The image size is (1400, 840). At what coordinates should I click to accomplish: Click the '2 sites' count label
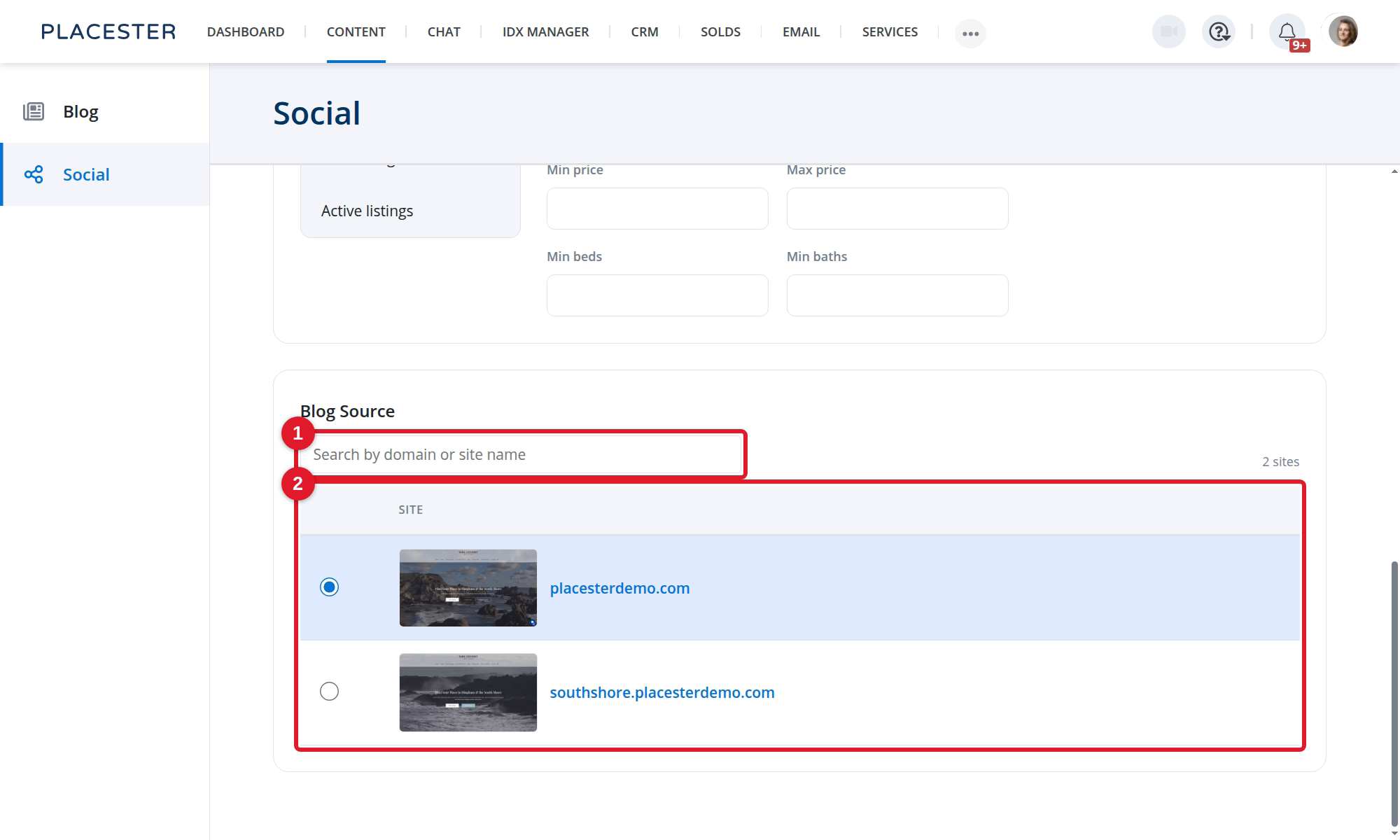point(1280,461)
